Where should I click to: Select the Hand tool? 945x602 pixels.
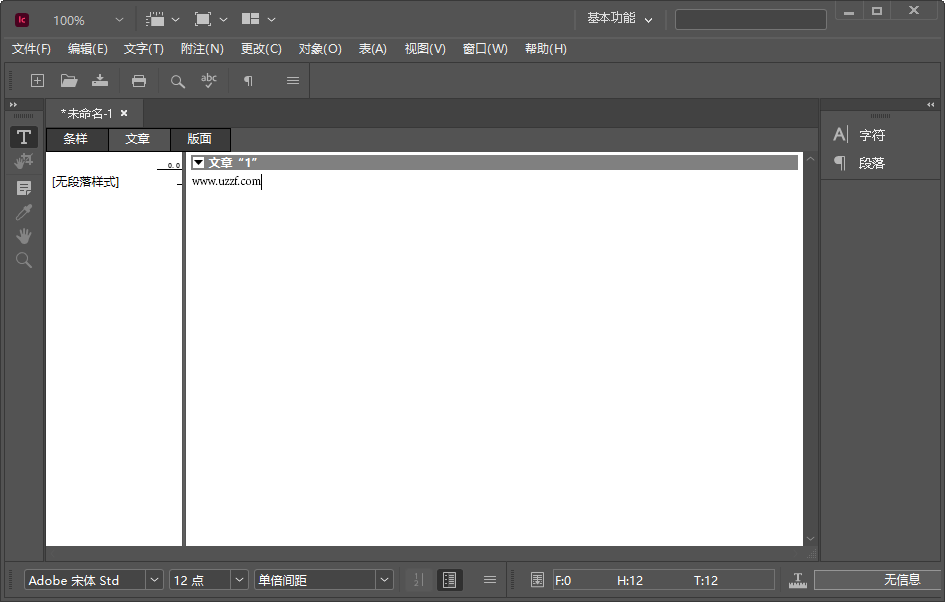tap(23, 236)
